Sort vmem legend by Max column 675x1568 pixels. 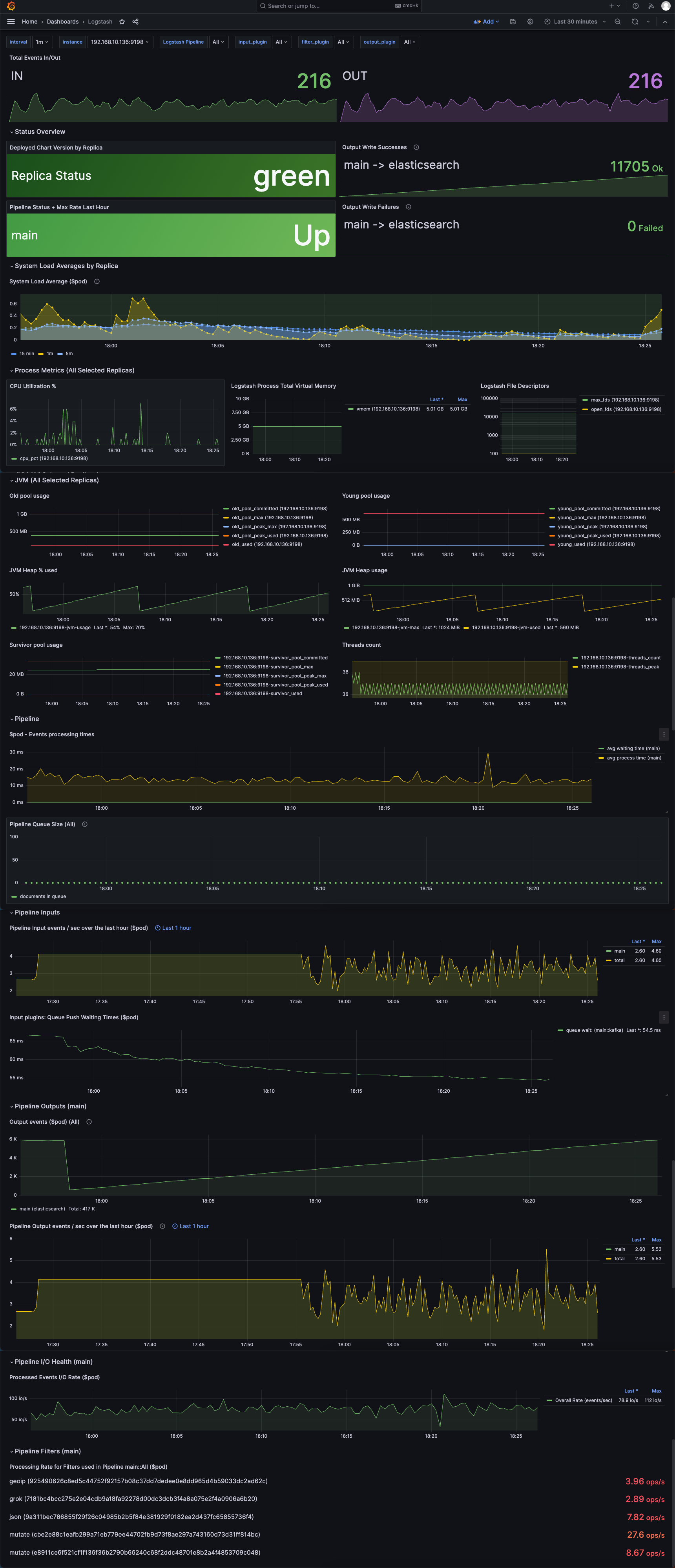point(463,399)
